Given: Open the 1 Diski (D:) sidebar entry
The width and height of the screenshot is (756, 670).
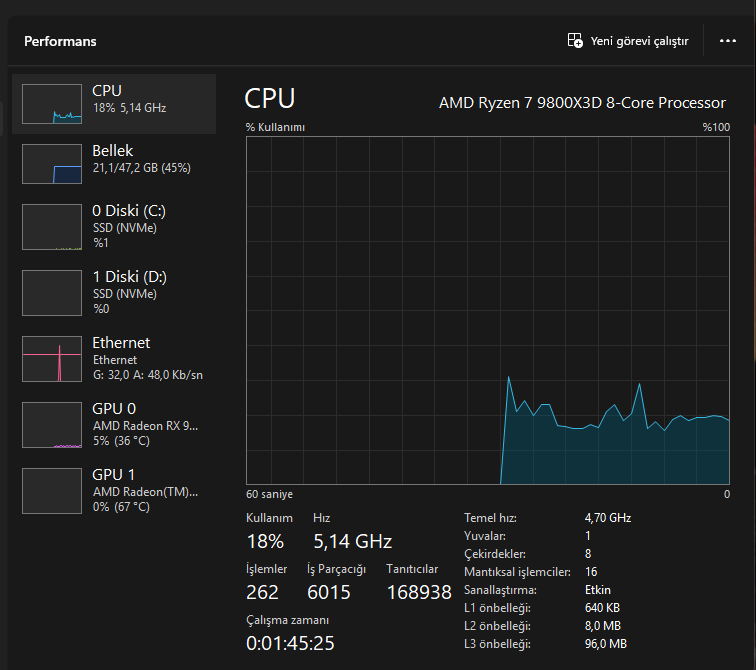Looking at the screenshot, I should [114, 293].
